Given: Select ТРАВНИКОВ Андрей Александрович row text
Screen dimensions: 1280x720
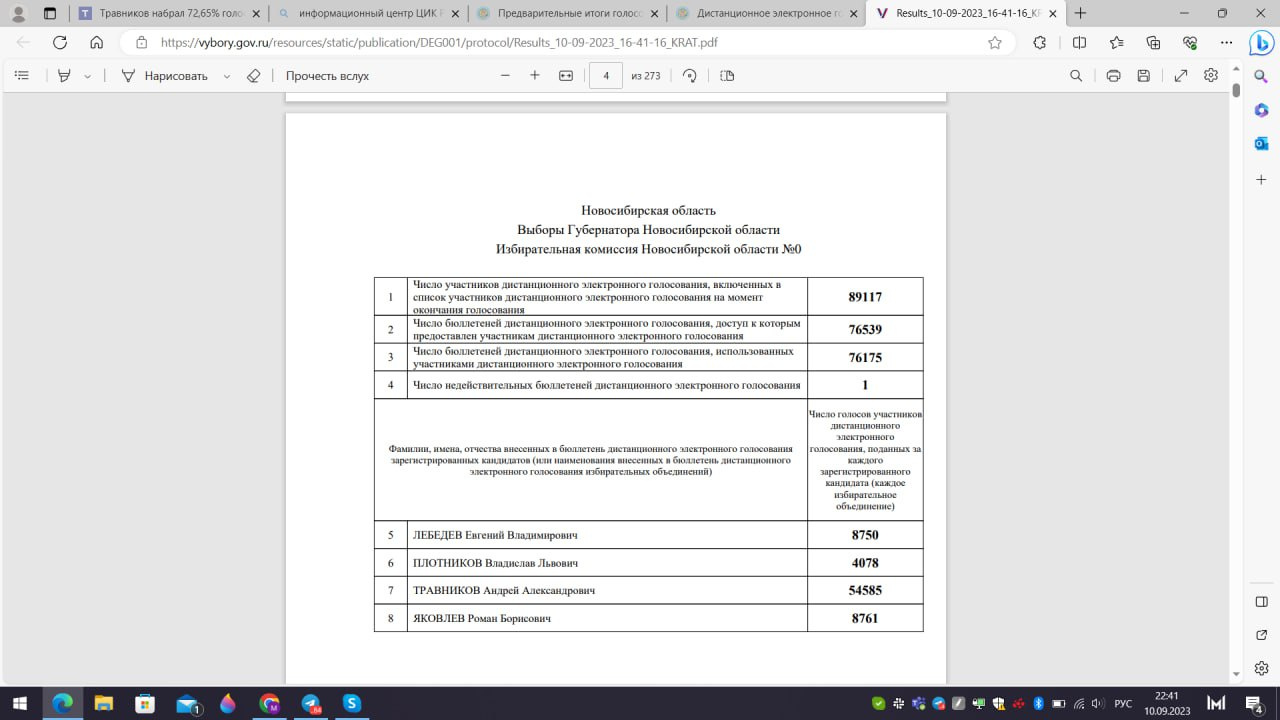Looking at the screenshot, I should pyautogui.click(x=504, y=591).
